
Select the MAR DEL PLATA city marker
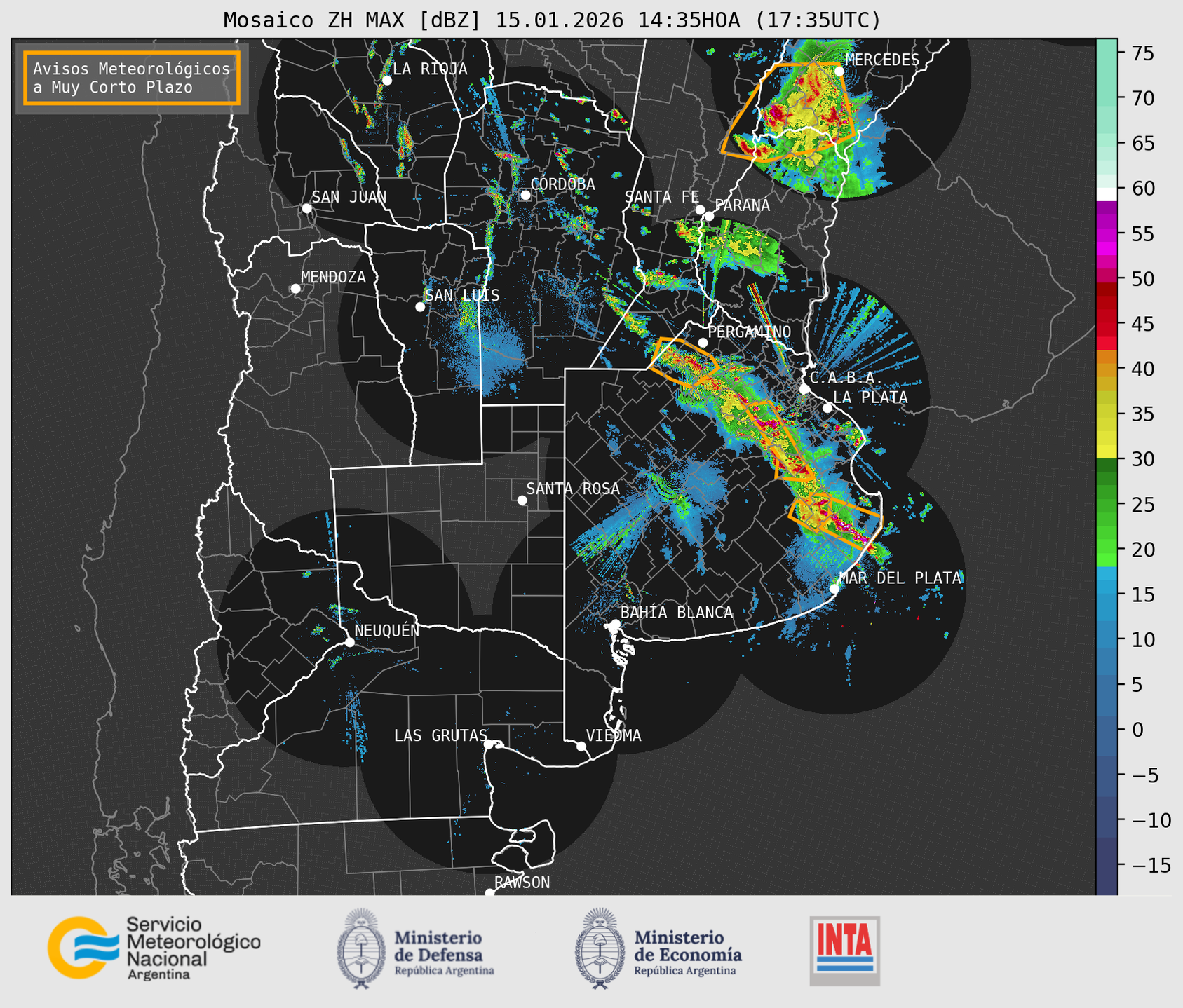pyautogui.click(x=834, y=588)
